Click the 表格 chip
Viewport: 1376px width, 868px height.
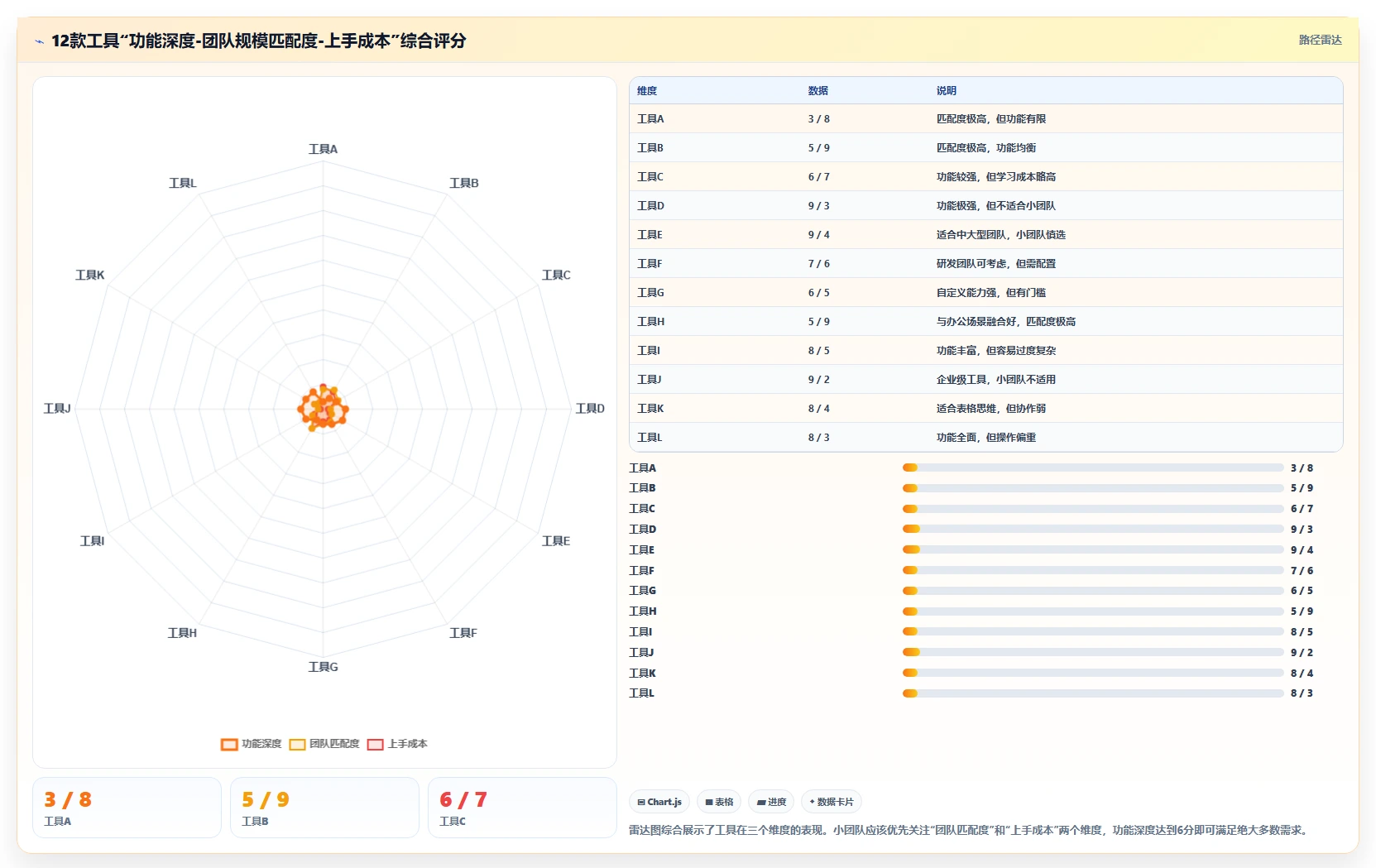[x=719, y=802]
